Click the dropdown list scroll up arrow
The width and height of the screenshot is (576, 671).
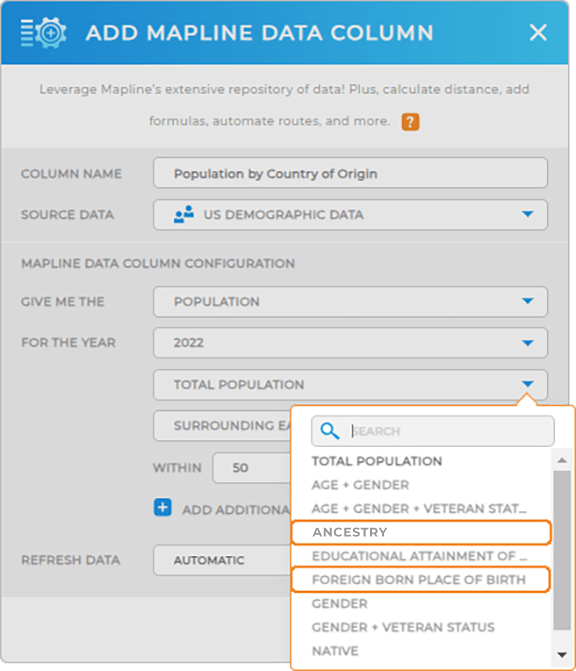[562, 460]
